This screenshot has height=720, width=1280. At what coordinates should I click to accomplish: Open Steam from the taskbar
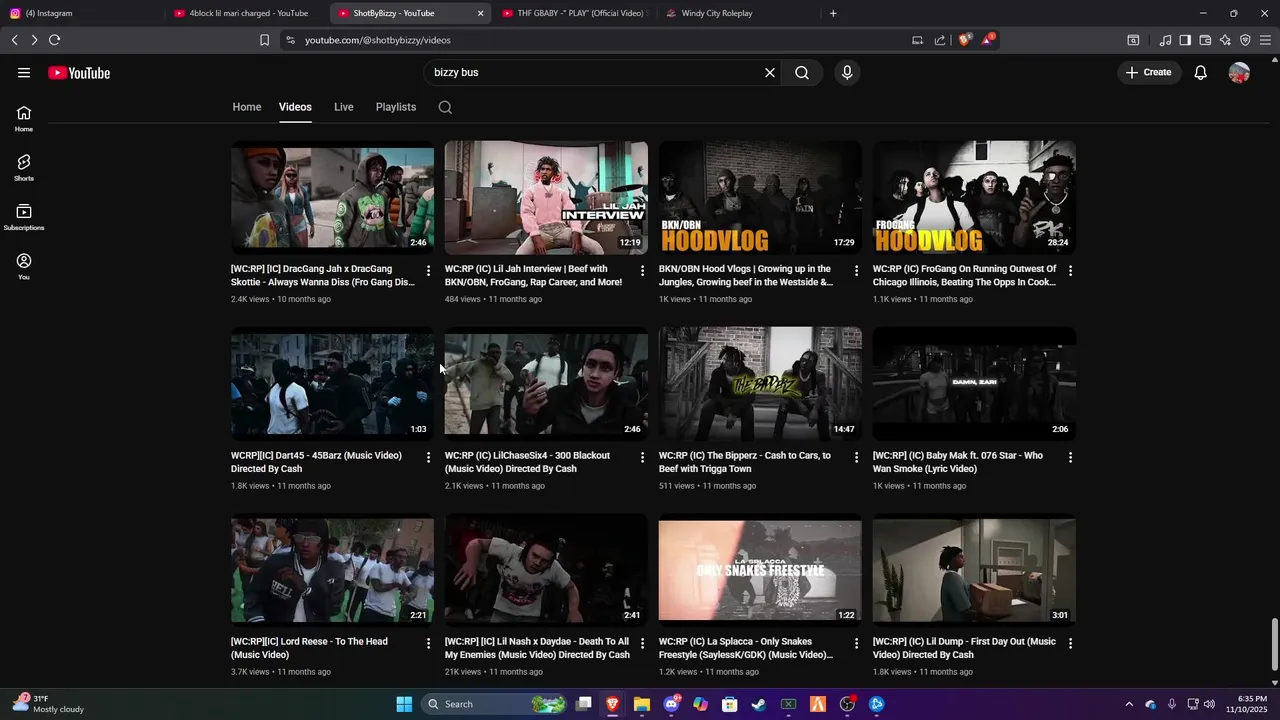(759, 704)
